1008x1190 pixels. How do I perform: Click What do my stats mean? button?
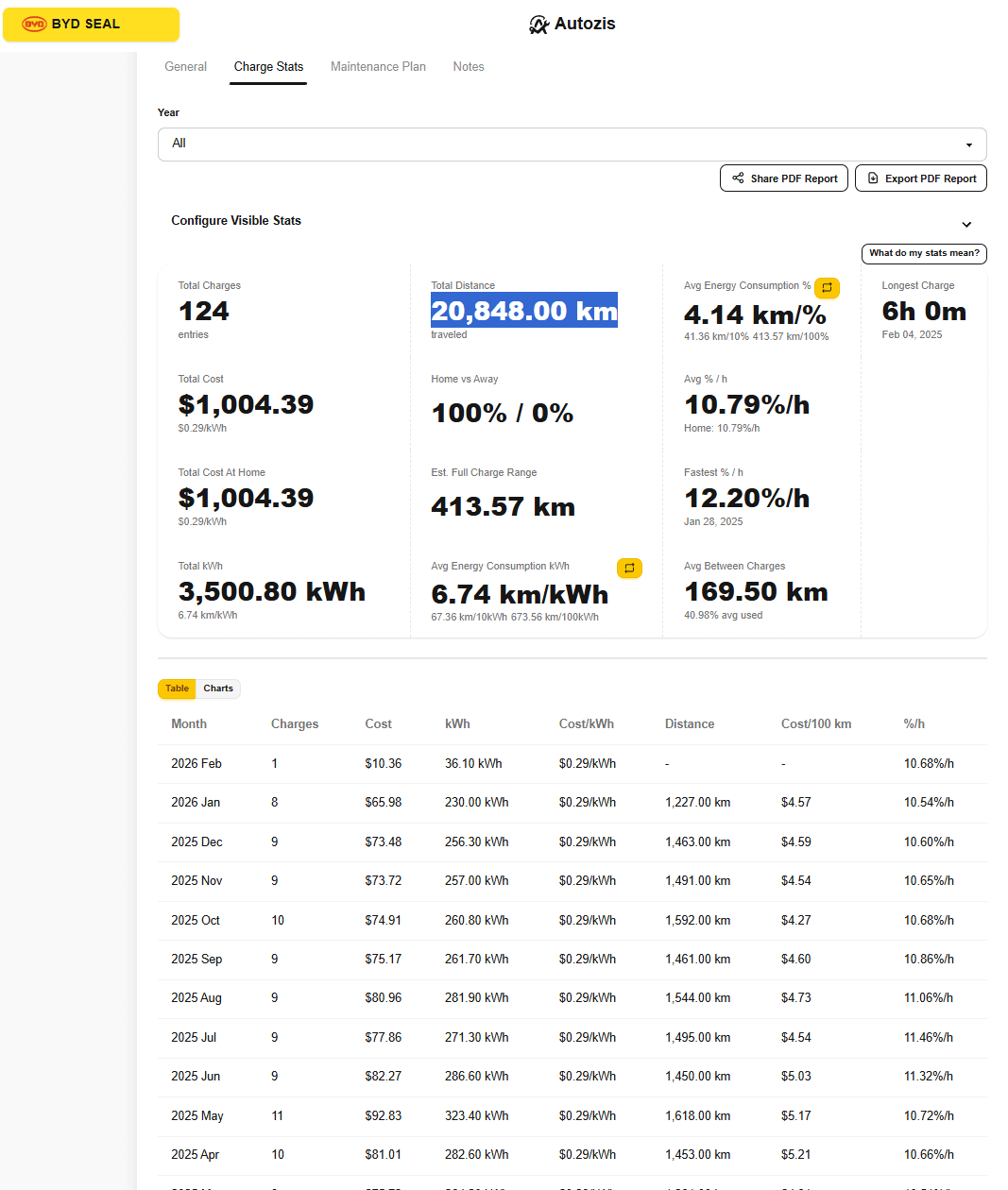(924, 253)
